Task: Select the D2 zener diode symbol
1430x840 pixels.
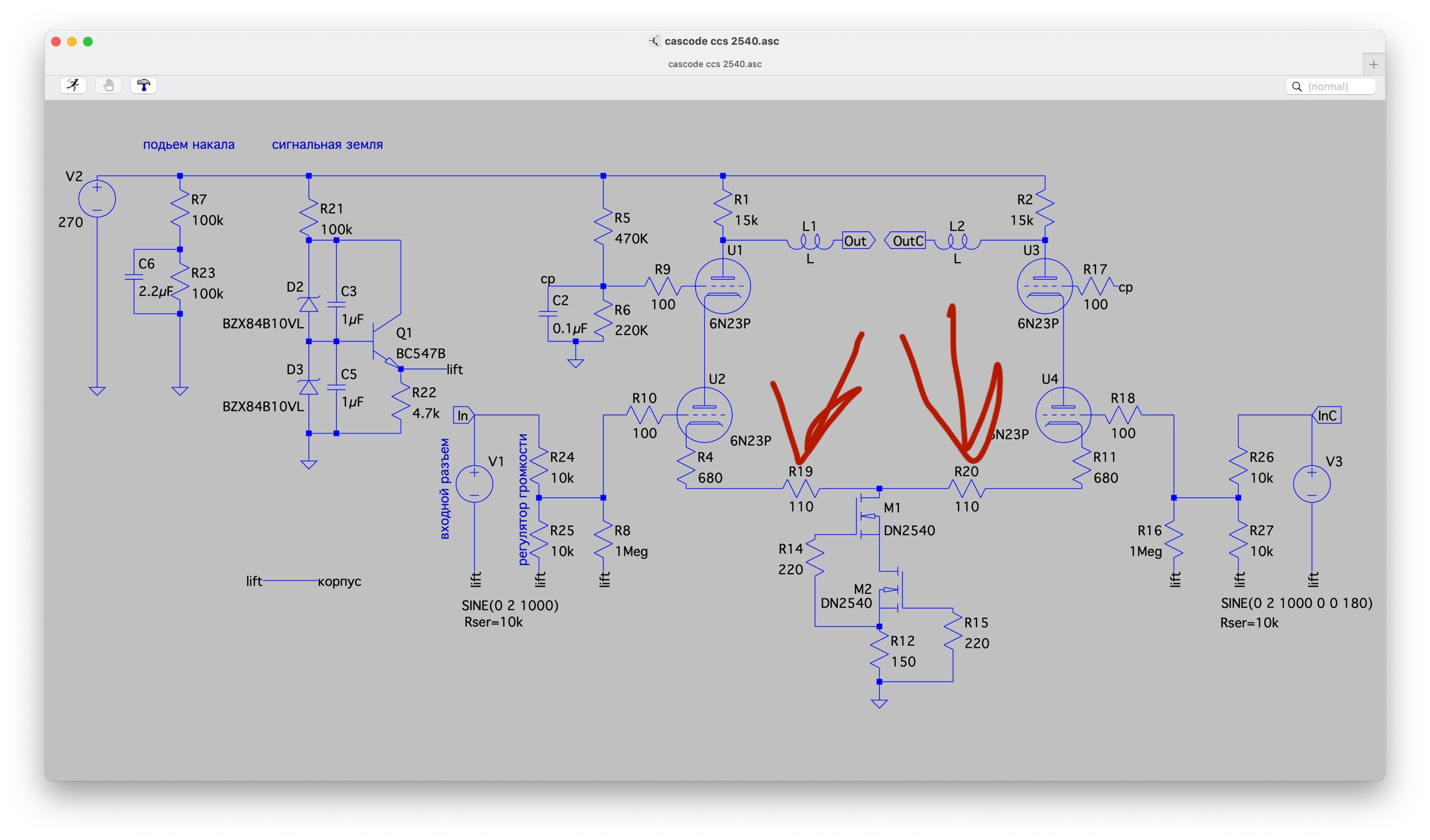Action: (x=309, y=304)
